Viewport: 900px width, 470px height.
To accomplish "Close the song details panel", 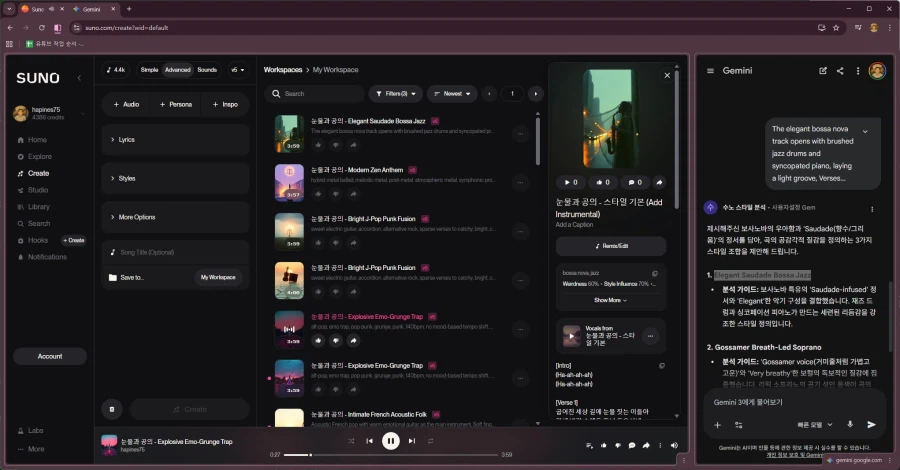I will click(x=667, y=75).
